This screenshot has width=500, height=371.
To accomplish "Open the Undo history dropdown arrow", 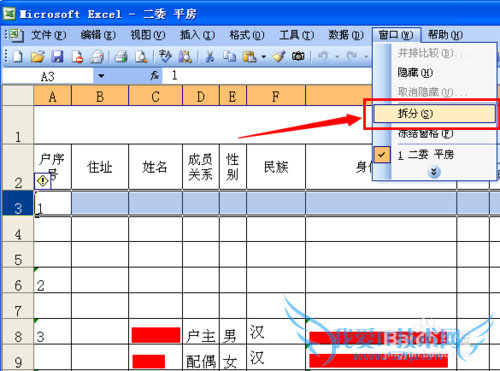I will click(337, 57).
